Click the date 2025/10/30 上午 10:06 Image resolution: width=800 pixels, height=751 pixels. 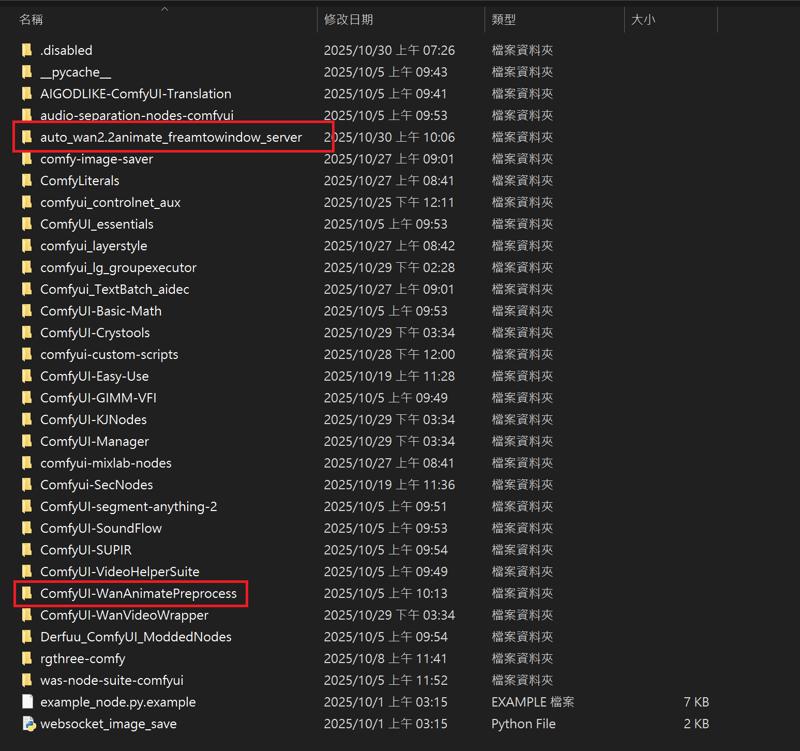(389, 137)
